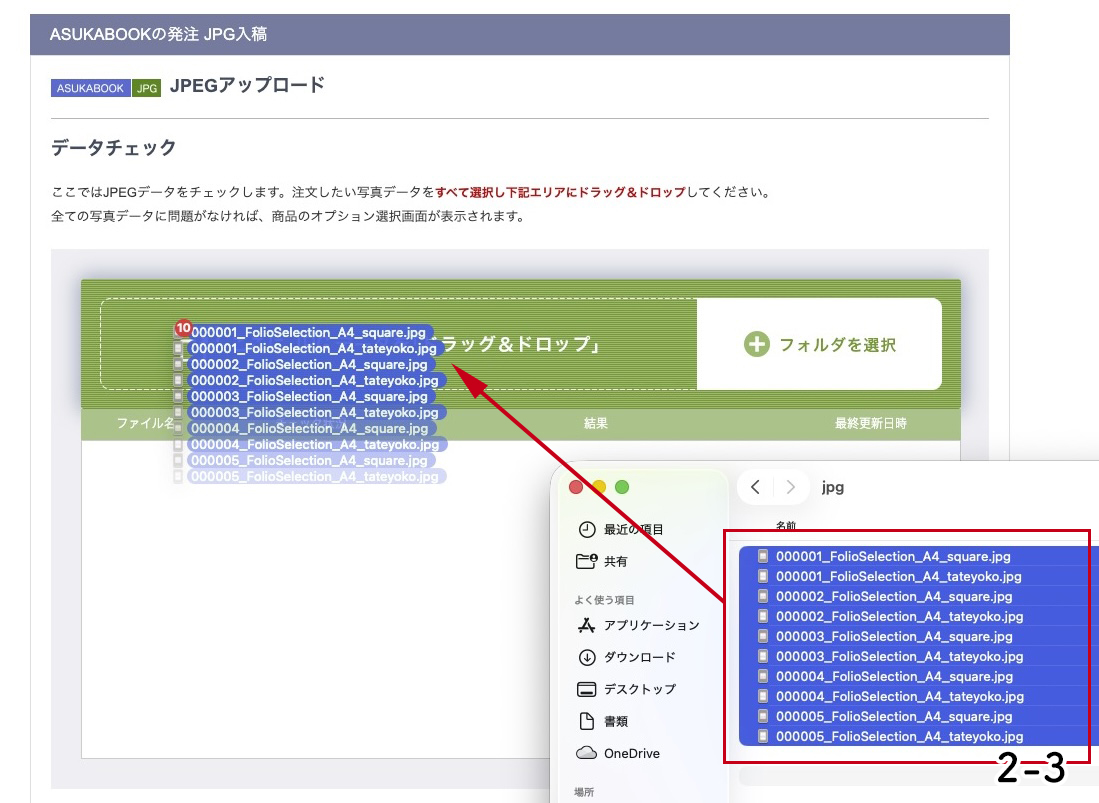Select file 000001_FolioSelection_A4_square.jpg in Finder list

(x=894, y=556)
